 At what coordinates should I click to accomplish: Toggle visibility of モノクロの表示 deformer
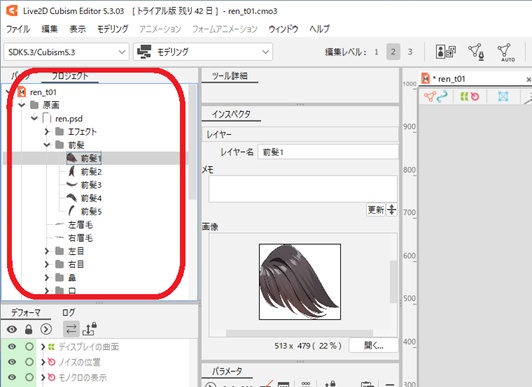(x=12, y=377)
